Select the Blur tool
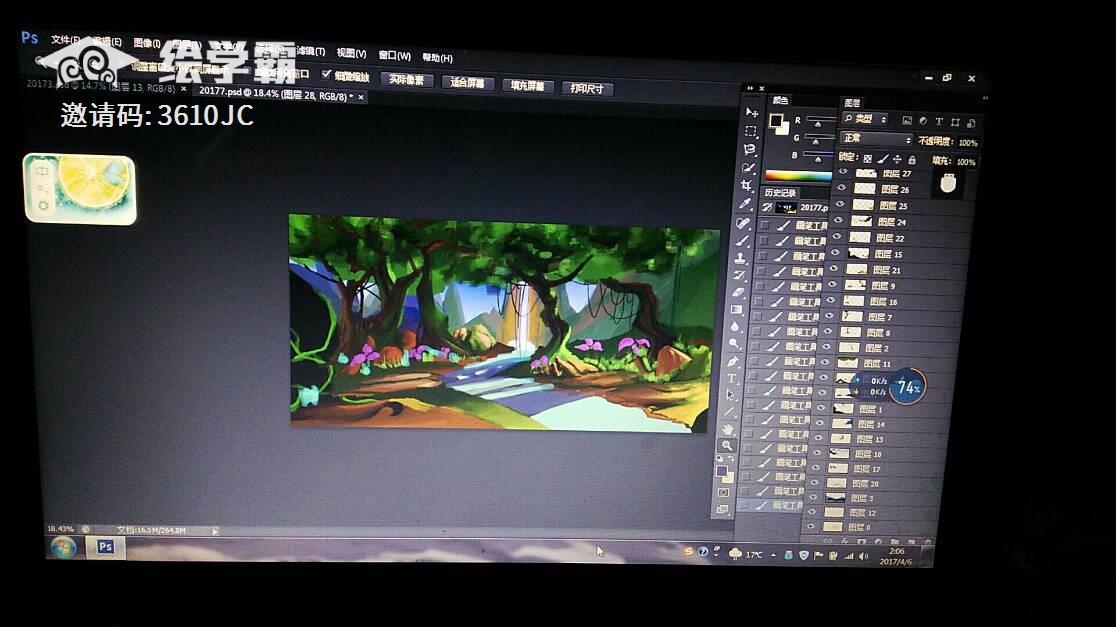The image size is (1116, 627). tap(735, 326)
